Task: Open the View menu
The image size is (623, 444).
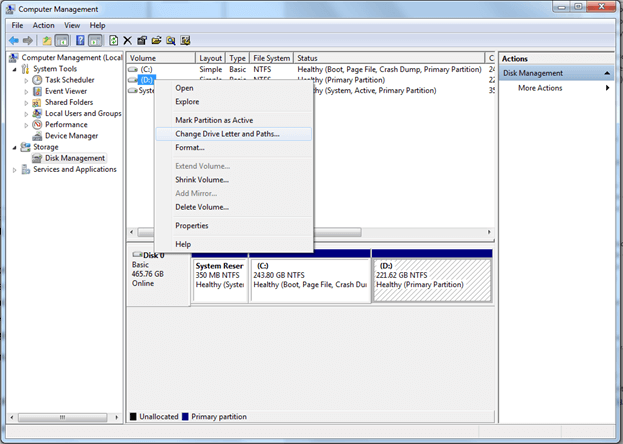Action: click(72, 25)
